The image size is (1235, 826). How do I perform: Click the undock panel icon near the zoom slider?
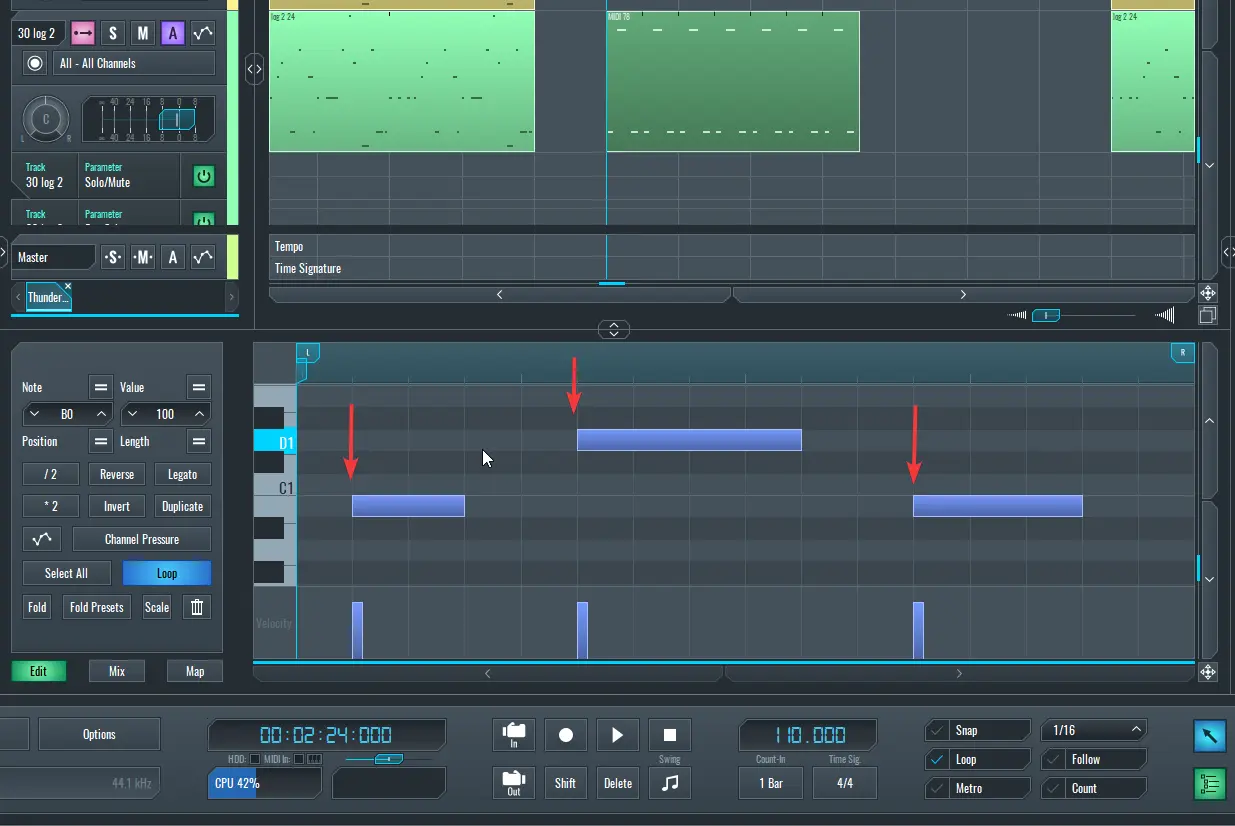pyautogui.click(x=1207, y=315)
